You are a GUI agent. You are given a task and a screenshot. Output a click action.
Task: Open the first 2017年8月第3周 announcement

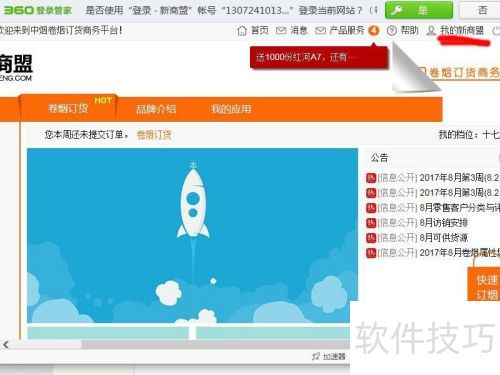(x=459, y=178)
